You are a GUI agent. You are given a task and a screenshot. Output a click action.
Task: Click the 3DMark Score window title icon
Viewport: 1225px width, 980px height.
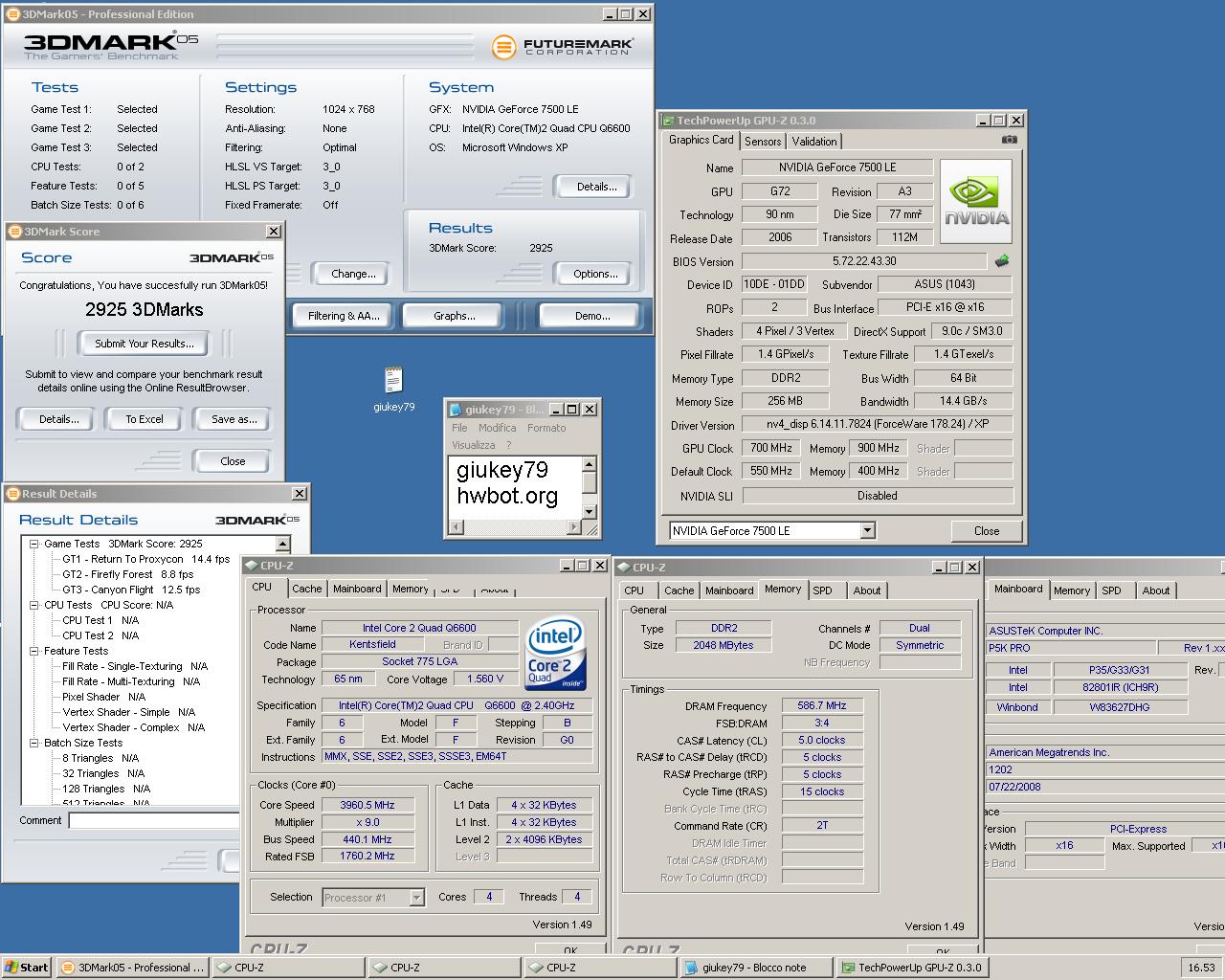pyautogui.click(x=15, y=232)
